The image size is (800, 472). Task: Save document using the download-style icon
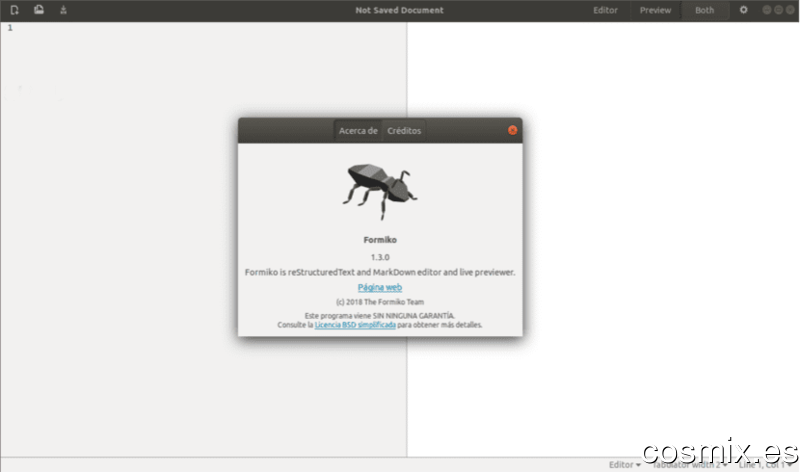click(63, 10)
